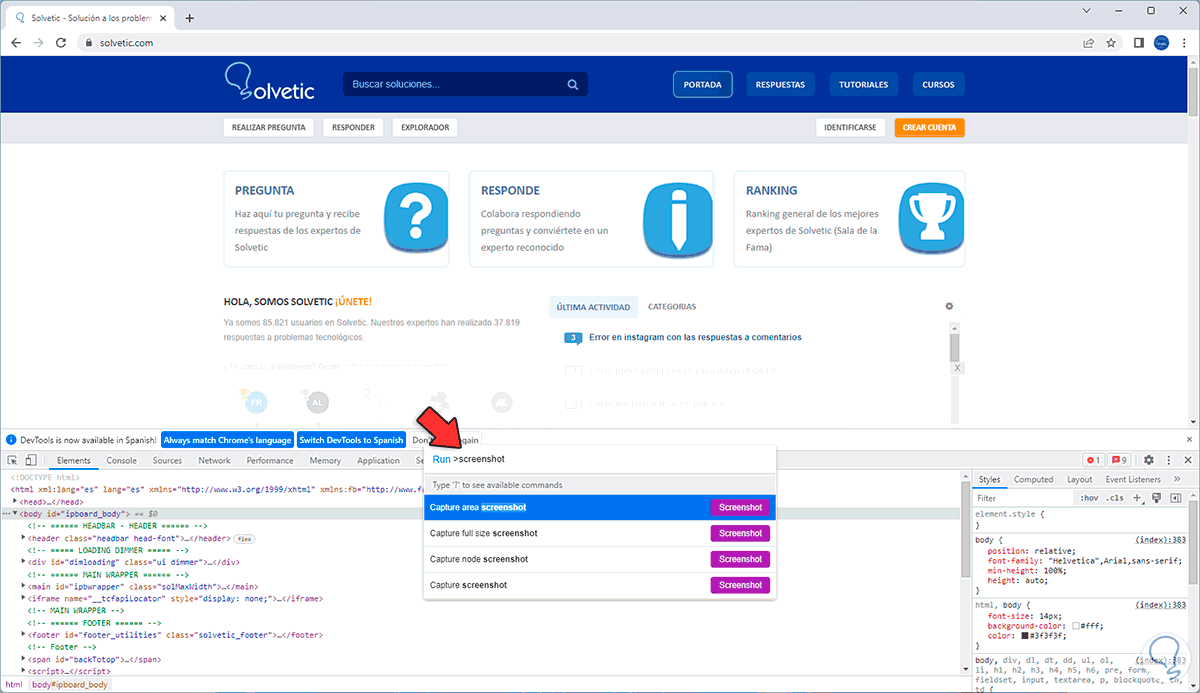Click the issues counter badge showing 9
The width and height of the screenshot is (1200, 693).
[x=1119, y=460]
